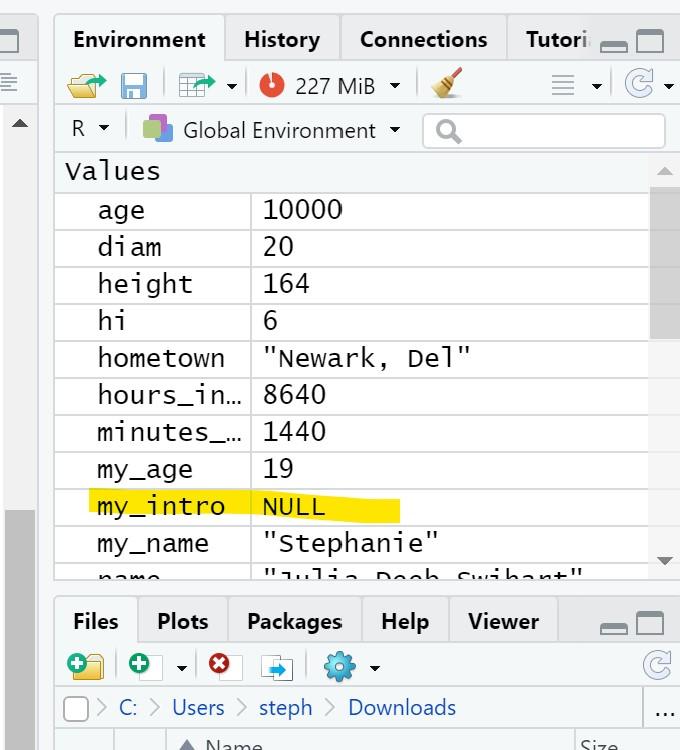This screenshot has height=750, width=680.
Task: Click the hometown variable name
Action: 161,358
